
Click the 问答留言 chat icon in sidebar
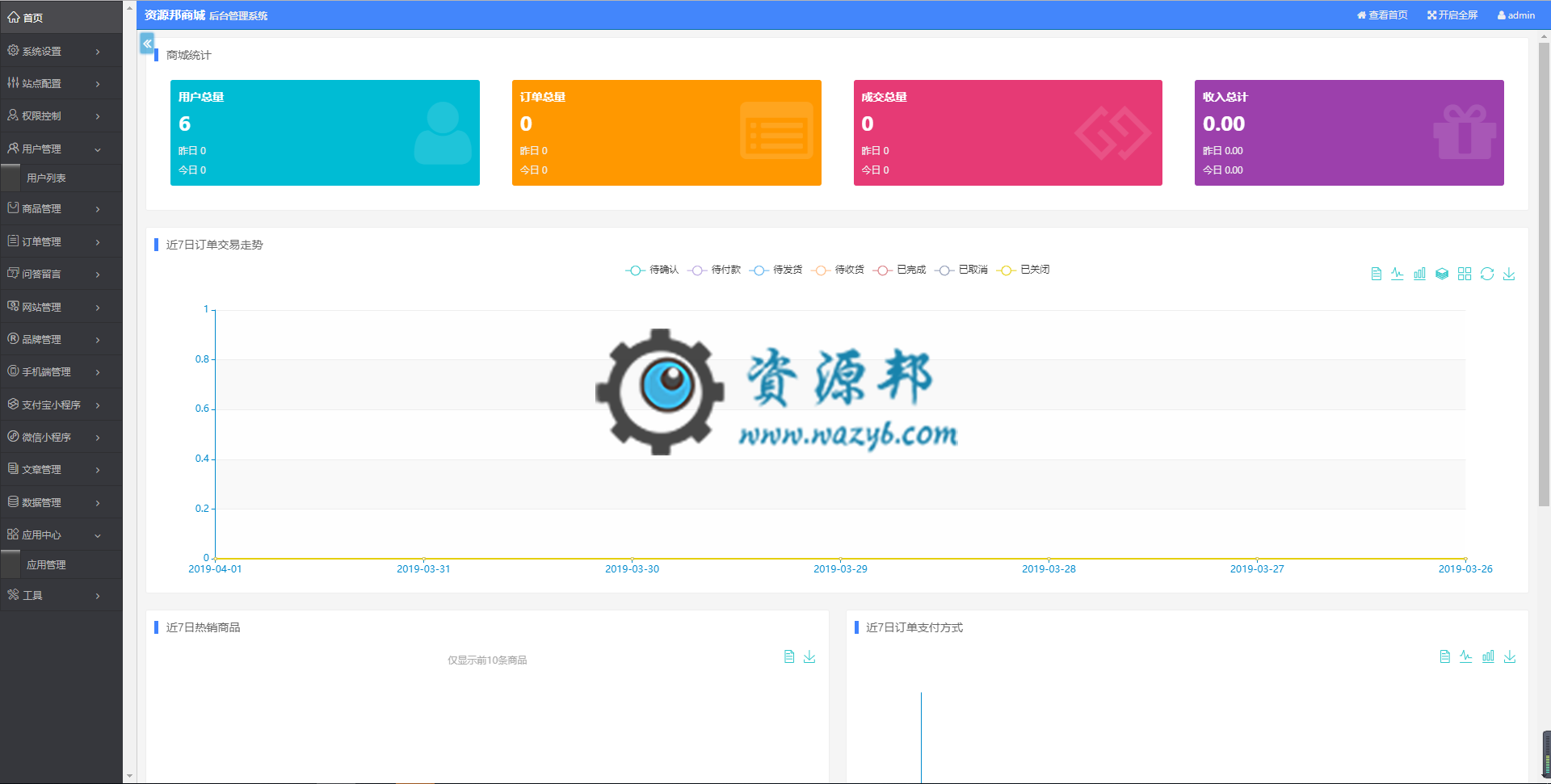click(x=13, y=274)
